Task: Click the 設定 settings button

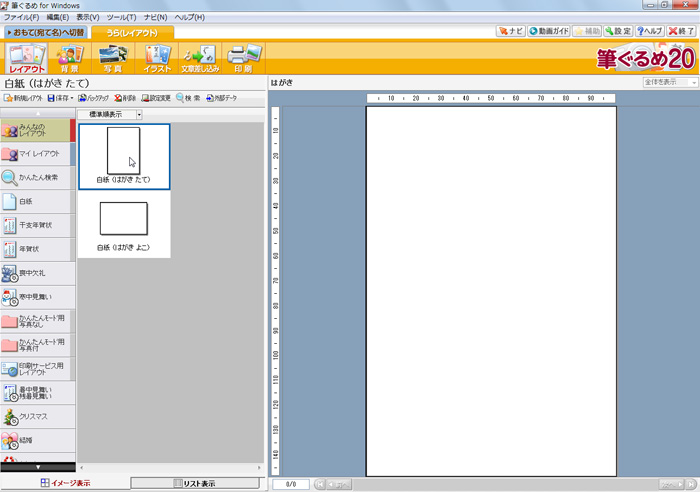Action: click(x=618, y=31)
